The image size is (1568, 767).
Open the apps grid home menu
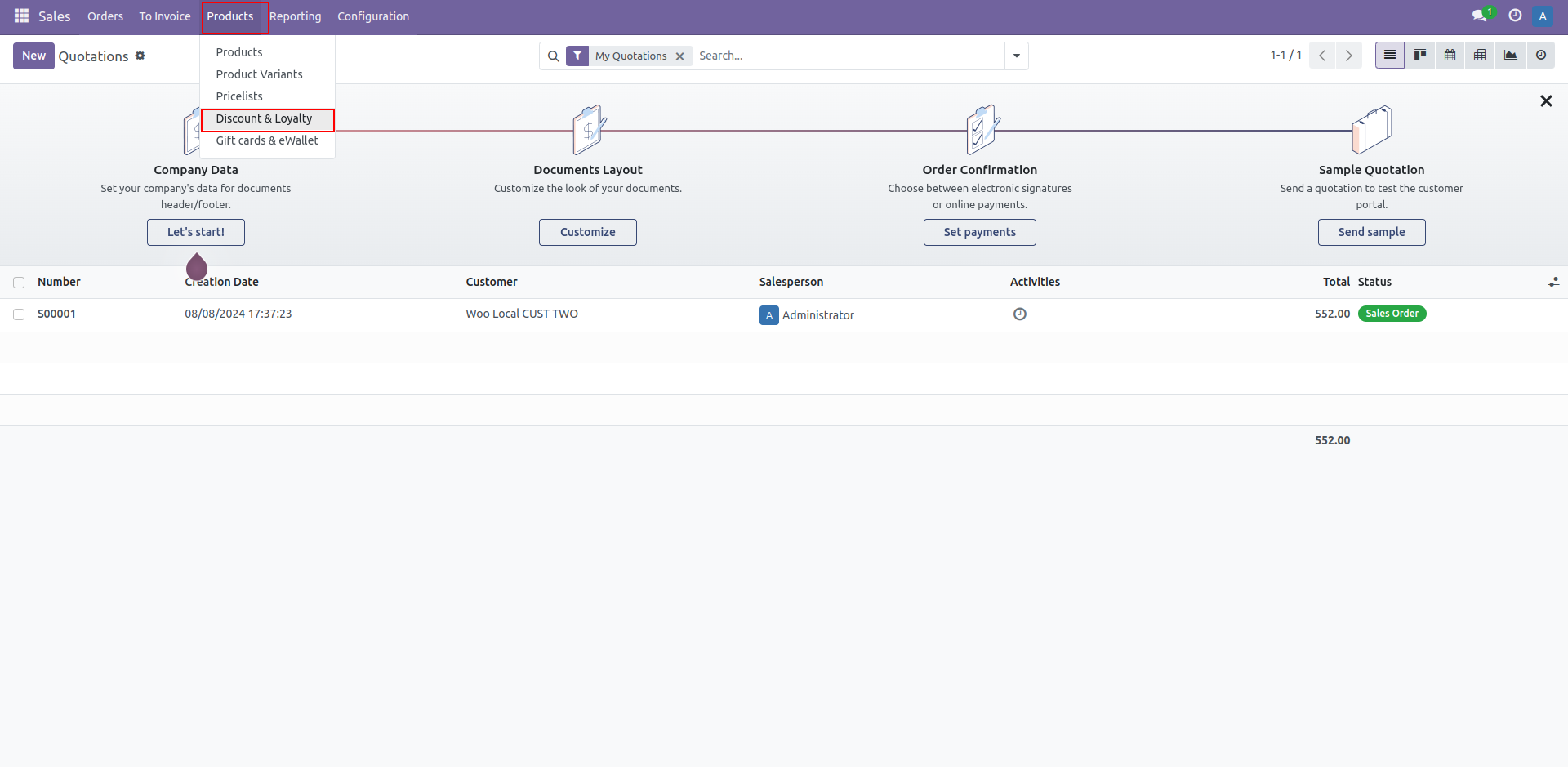coord(21,16)
